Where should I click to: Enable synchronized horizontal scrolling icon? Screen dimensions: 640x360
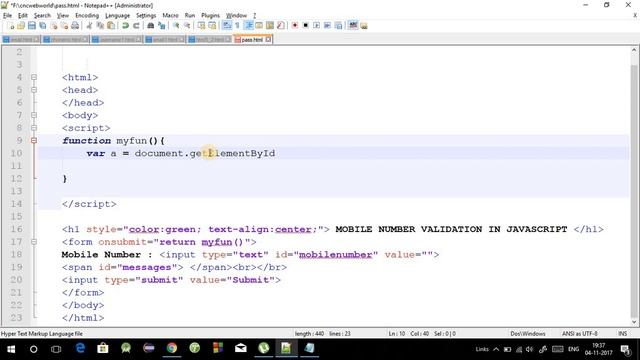click(x=212, y=25)
